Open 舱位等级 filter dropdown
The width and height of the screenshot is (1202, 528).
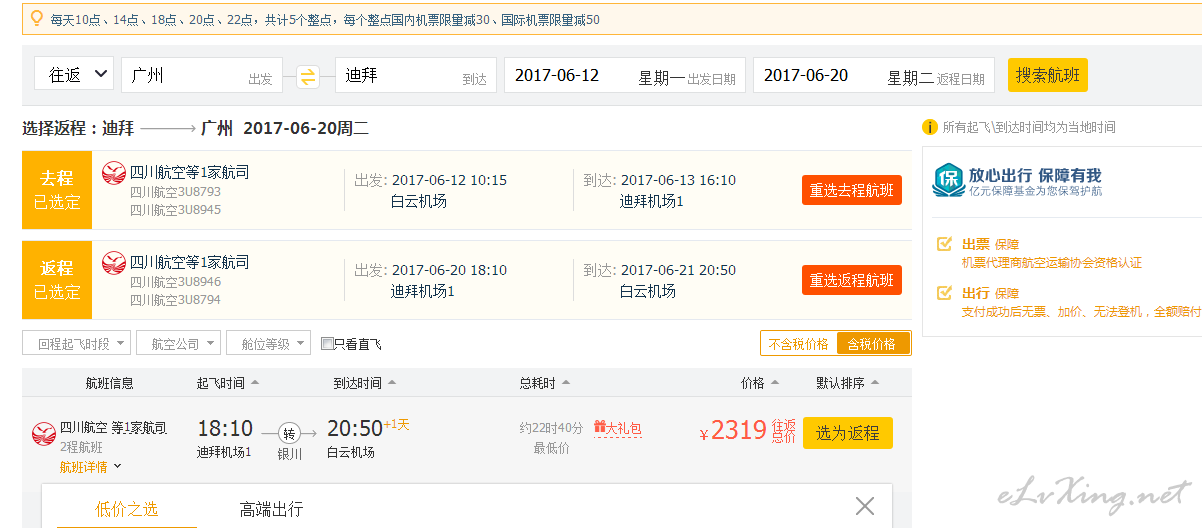(x=269, y=343)
